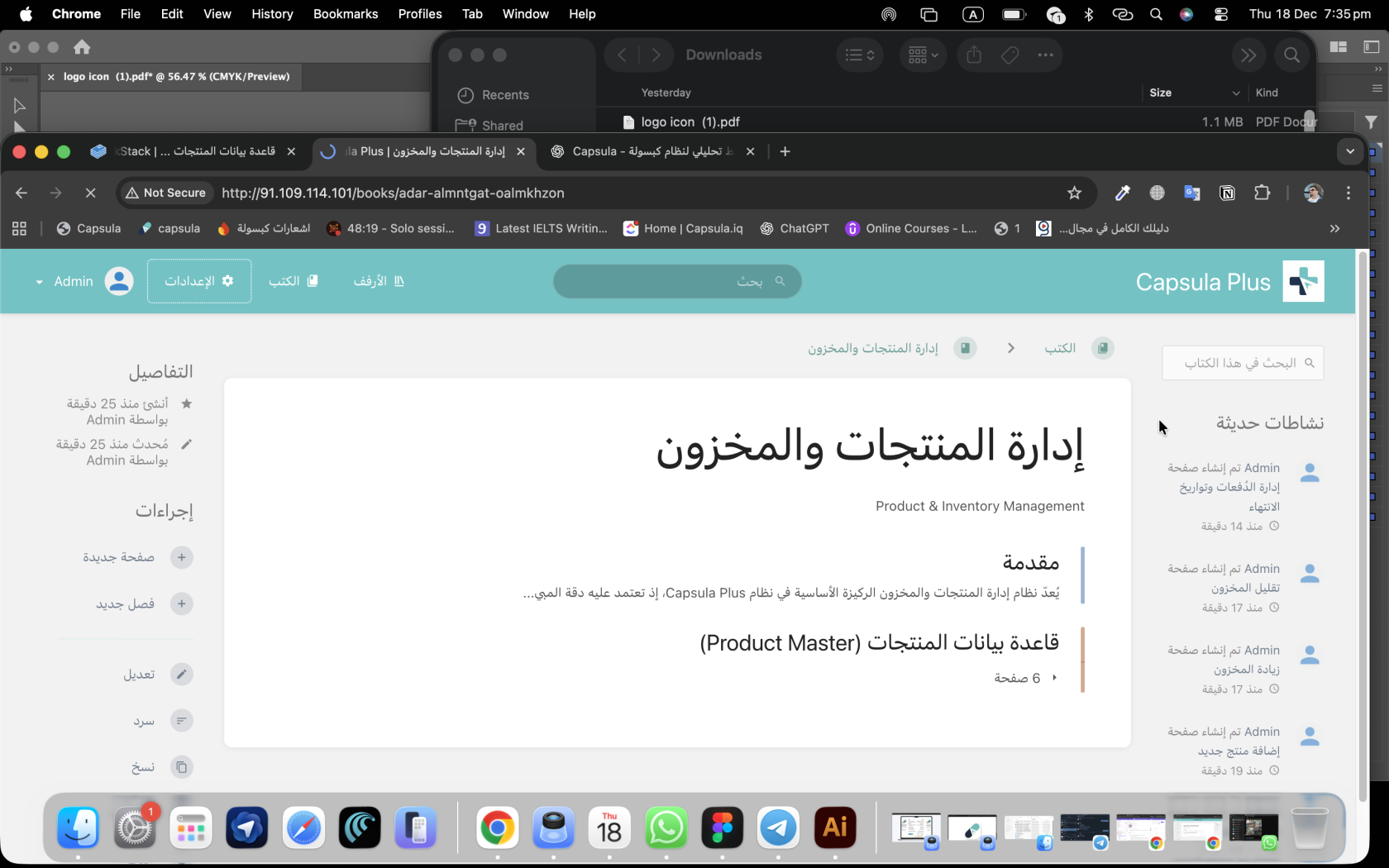Open قاعدة بيانات المنتجات (Product Master) chapter
This screenshot has width=1389, height=868.
879,642
